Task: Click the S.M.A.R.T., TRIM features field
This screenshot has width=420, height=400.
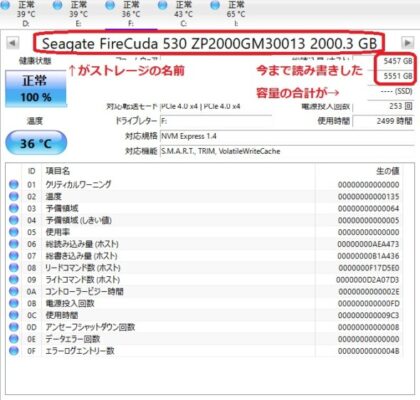Action: click(287, 151)
